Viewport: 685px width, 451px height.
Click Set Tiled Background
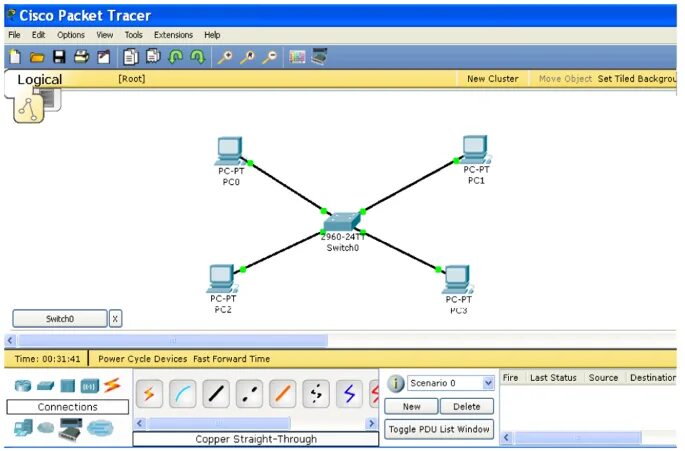[637, 79]
